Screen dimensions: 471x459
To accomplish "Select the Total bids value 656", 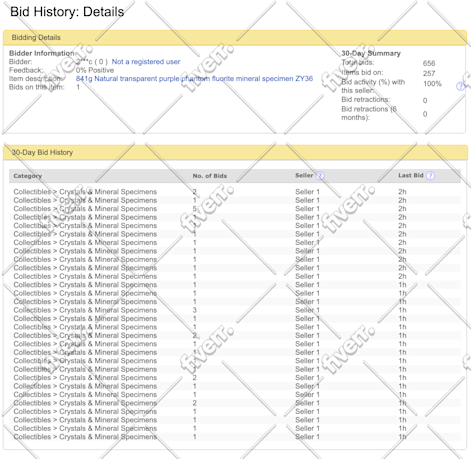I will [429, 63].
